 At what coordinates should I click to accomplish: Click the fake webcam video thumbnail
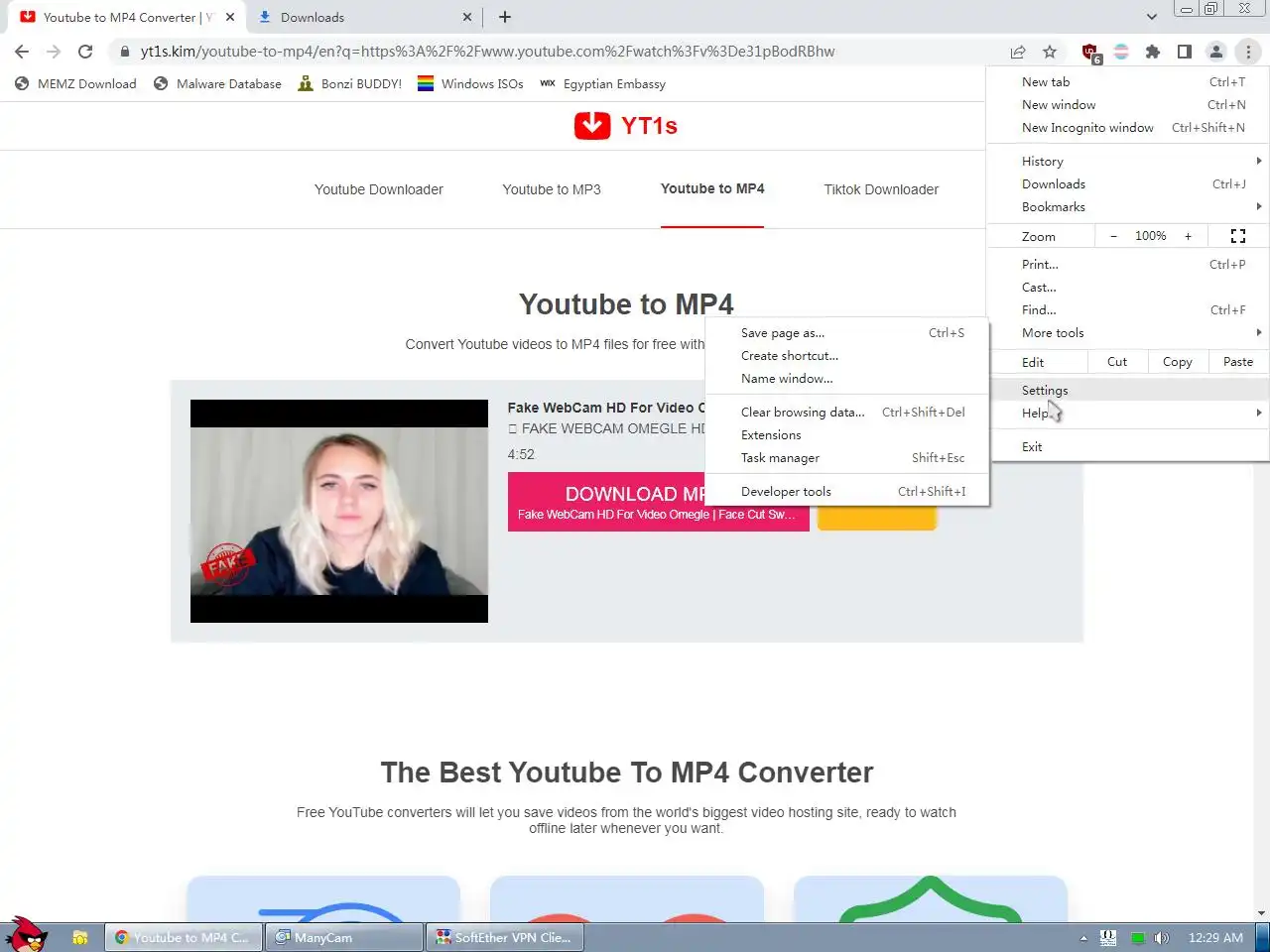coord(339,511)
